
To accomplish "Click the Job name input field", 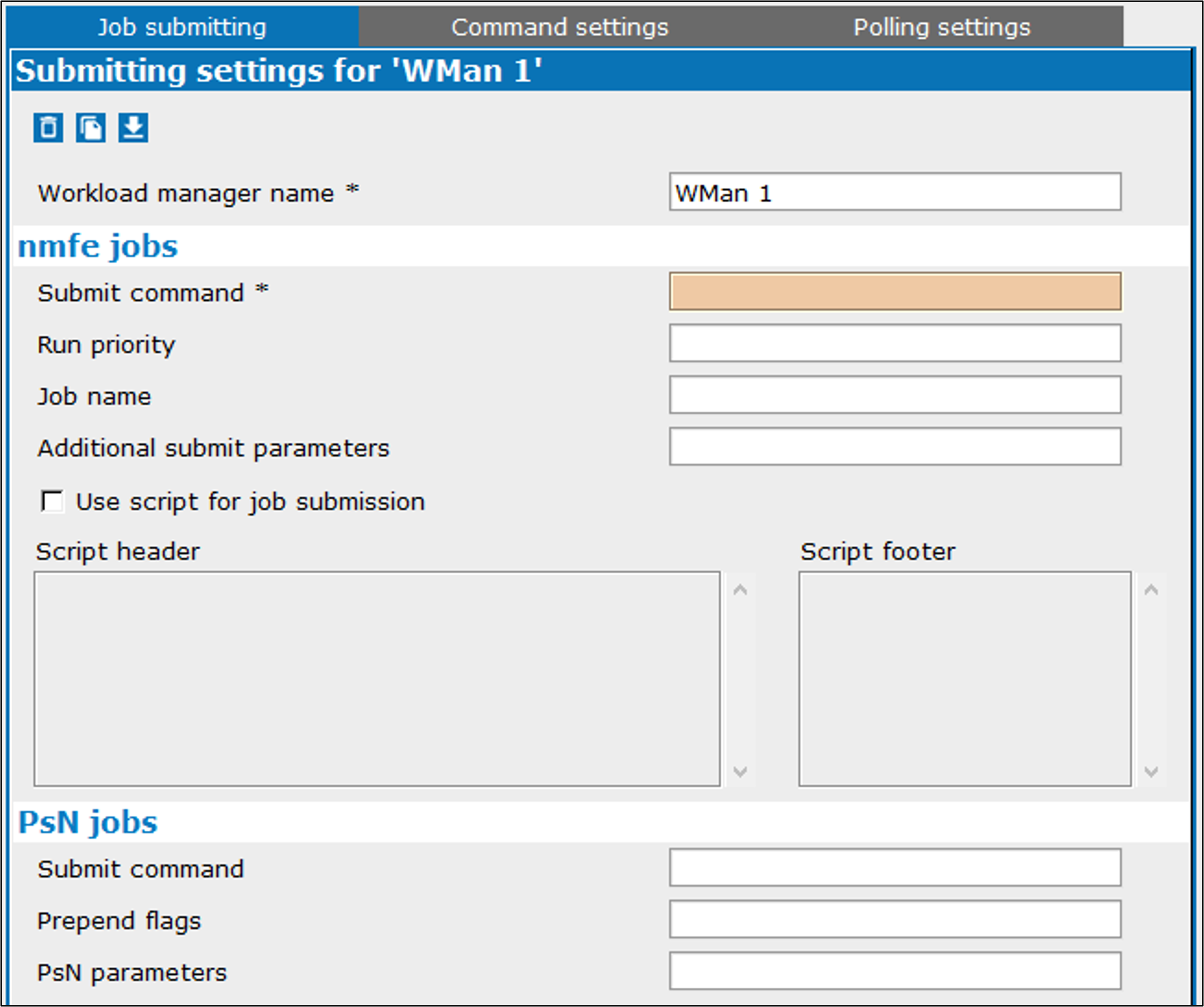I will coord(895,395).
